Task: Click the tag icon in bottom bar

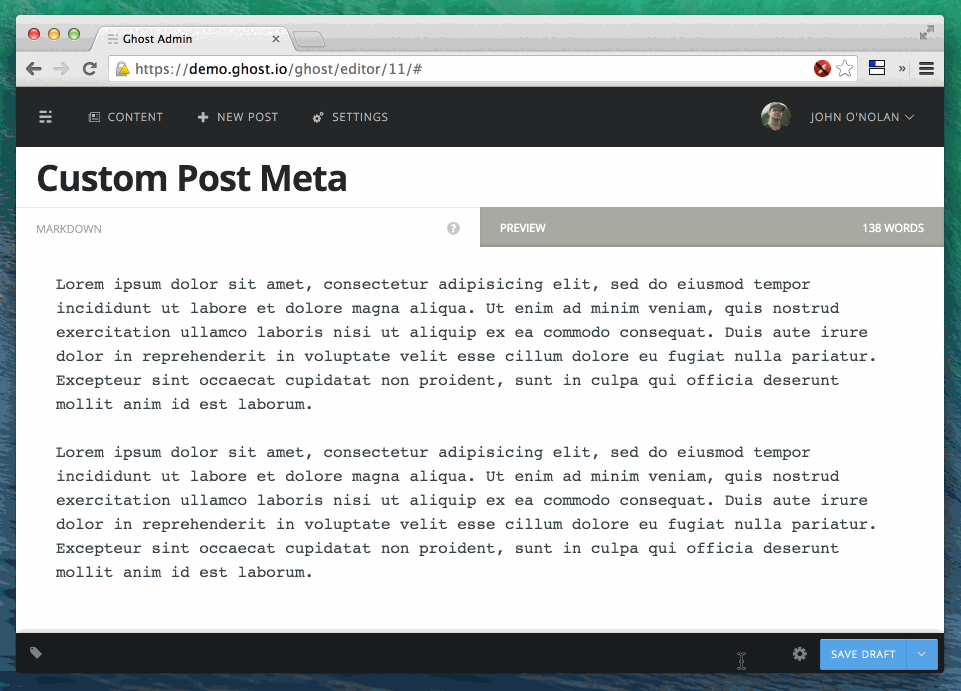Action: [36, 653]
